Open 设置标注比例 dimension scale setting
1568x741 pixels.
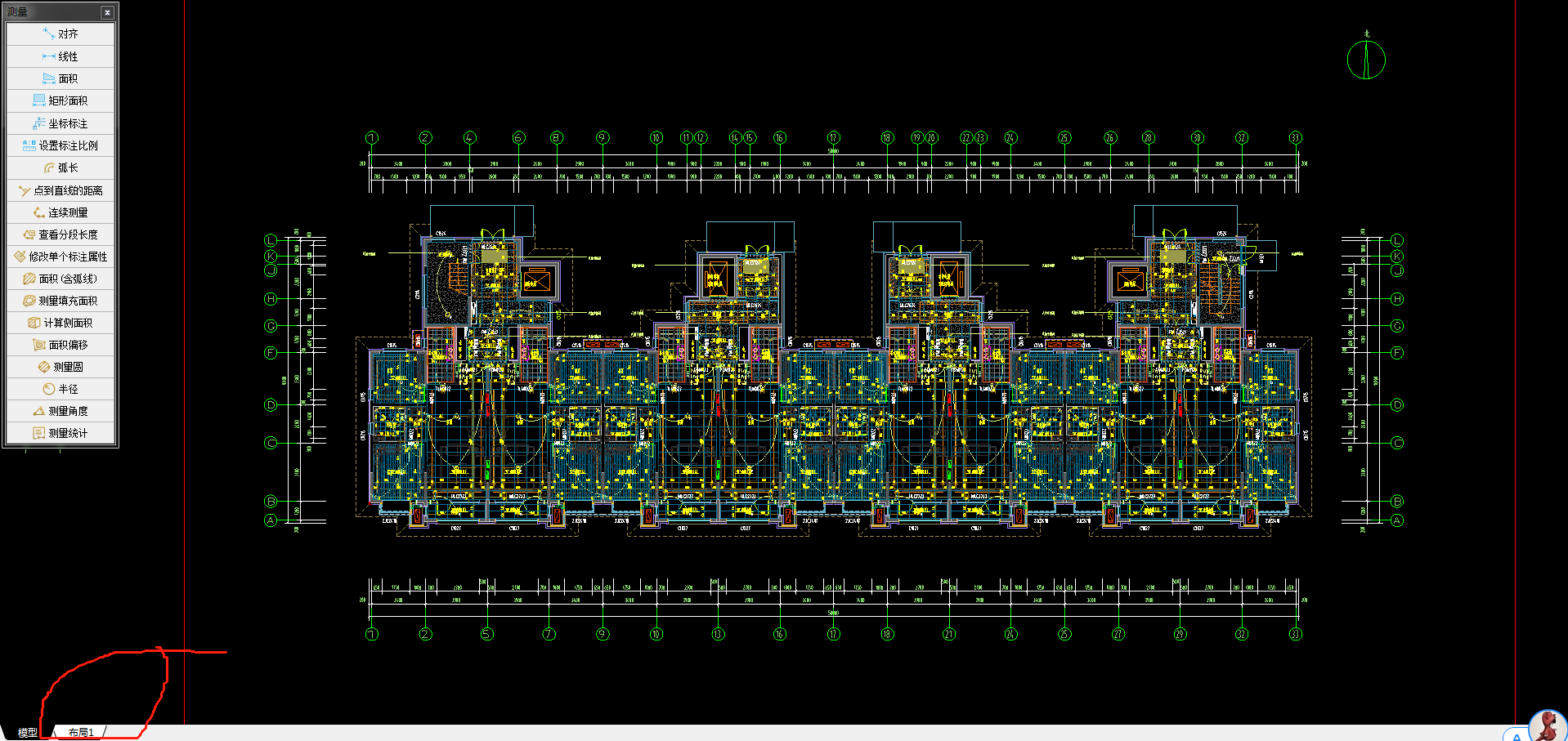(x=60, y=145)
